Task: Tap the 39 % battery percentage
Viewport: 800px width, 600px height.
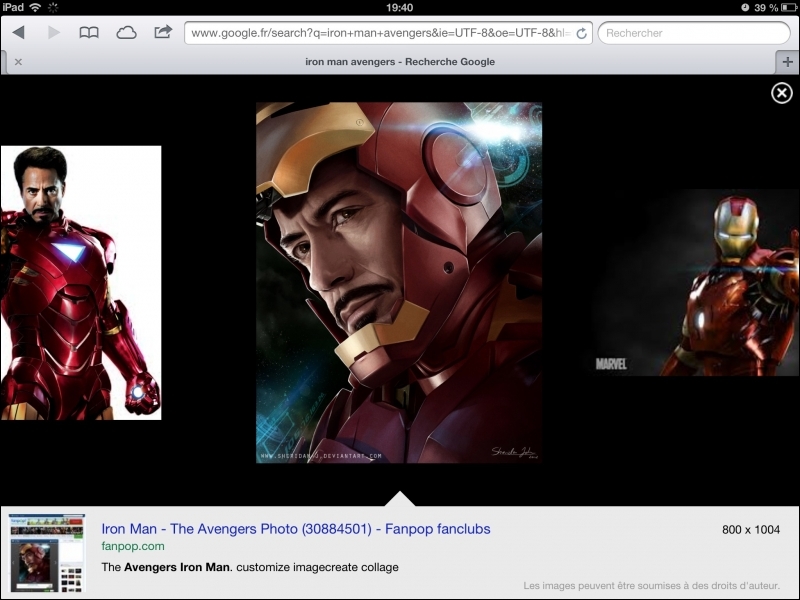Action: click(x=766, y=8)
